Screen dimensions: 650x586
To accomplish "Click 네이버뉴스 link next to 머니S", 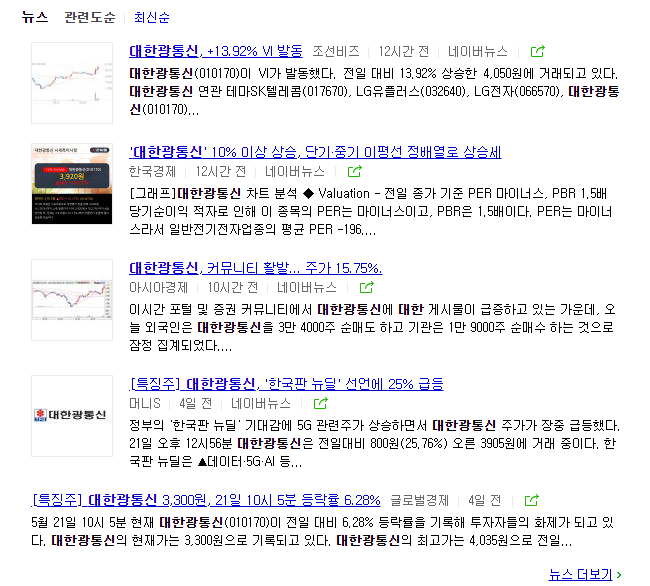I will [x=261, y=403].
